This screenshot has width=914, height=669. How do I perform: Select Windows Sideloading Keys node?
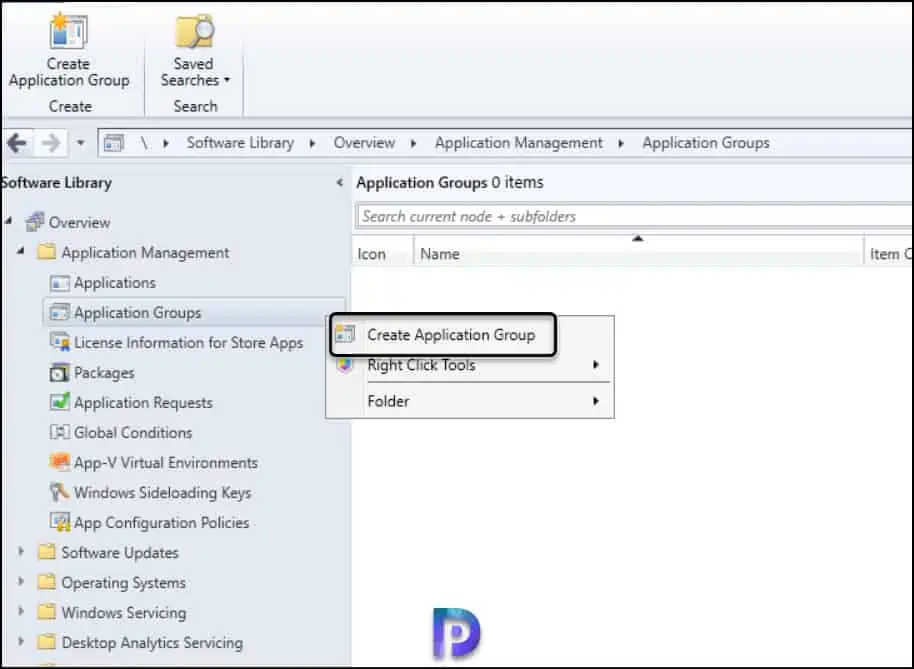tap(163, 492)
